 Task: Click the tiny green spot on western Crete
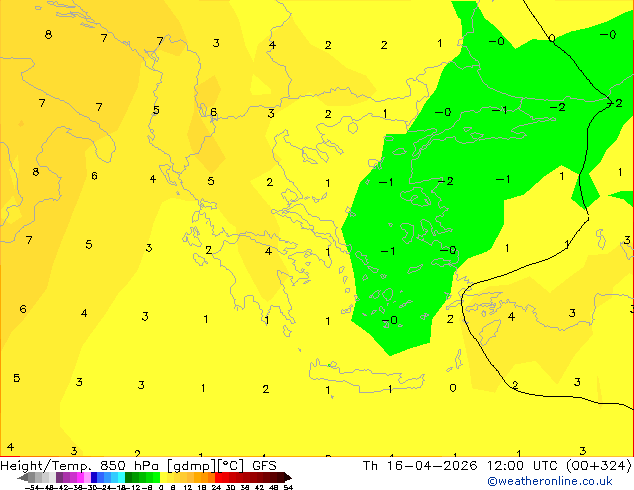(329, 365)
